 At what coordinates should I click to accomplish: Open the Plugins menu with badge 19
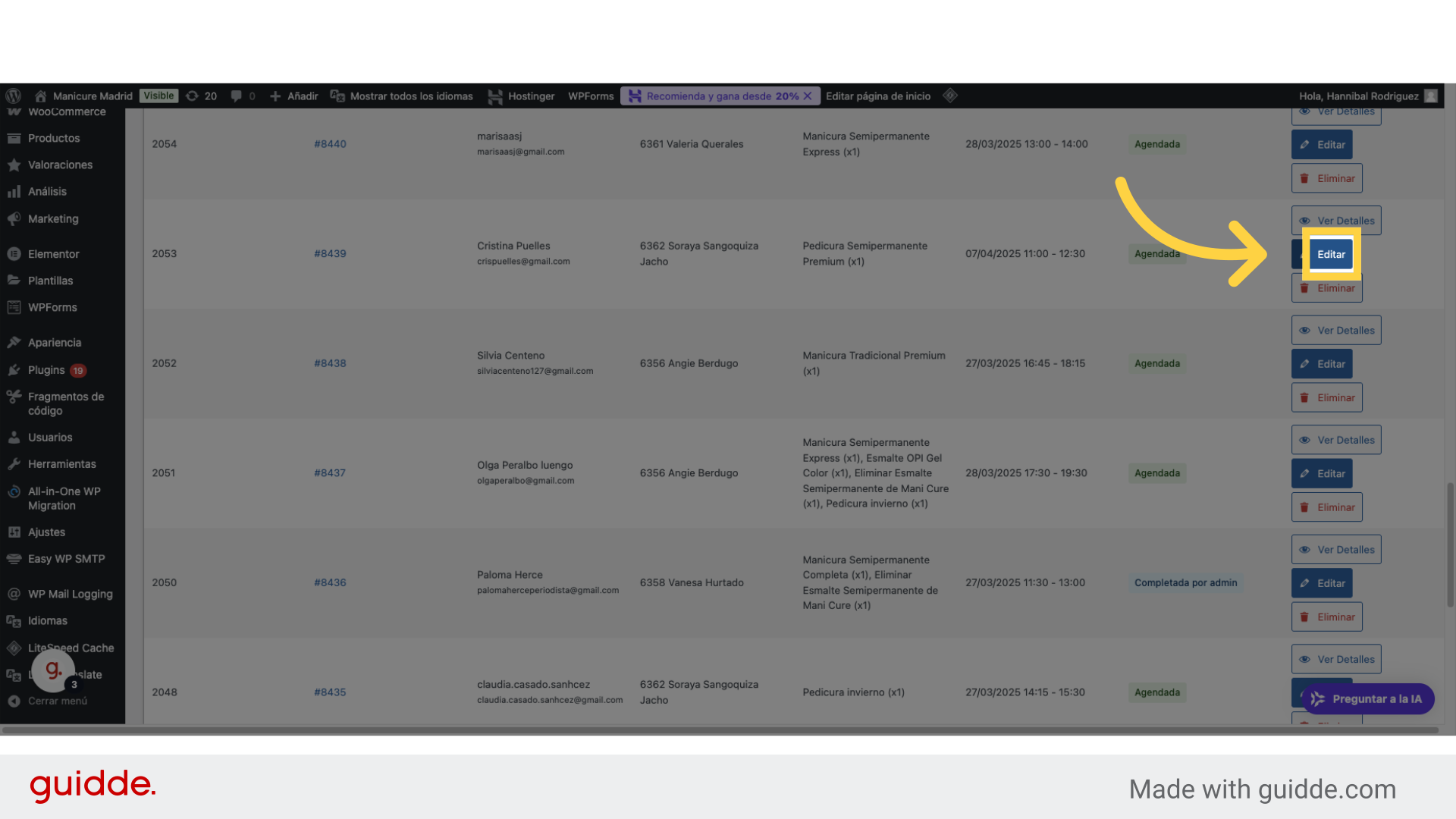click(x=46, y=370)
